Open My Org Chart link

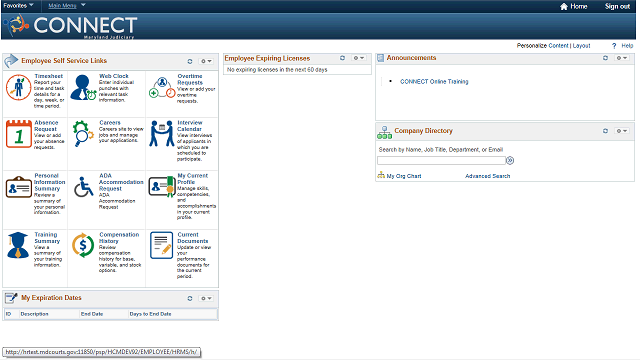pos(404,176)
